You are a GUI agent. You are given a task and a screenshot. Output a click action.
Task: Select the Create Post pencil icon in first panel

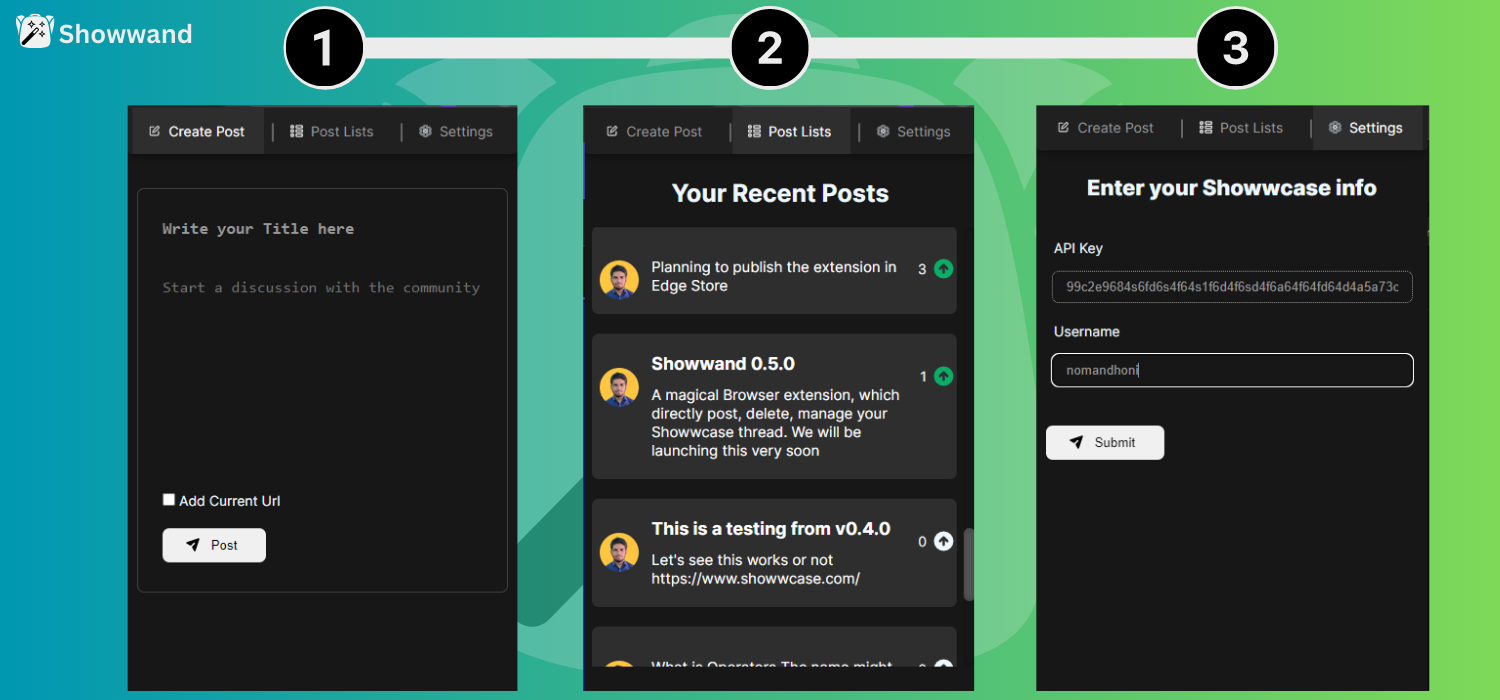[x=156, y=131]
